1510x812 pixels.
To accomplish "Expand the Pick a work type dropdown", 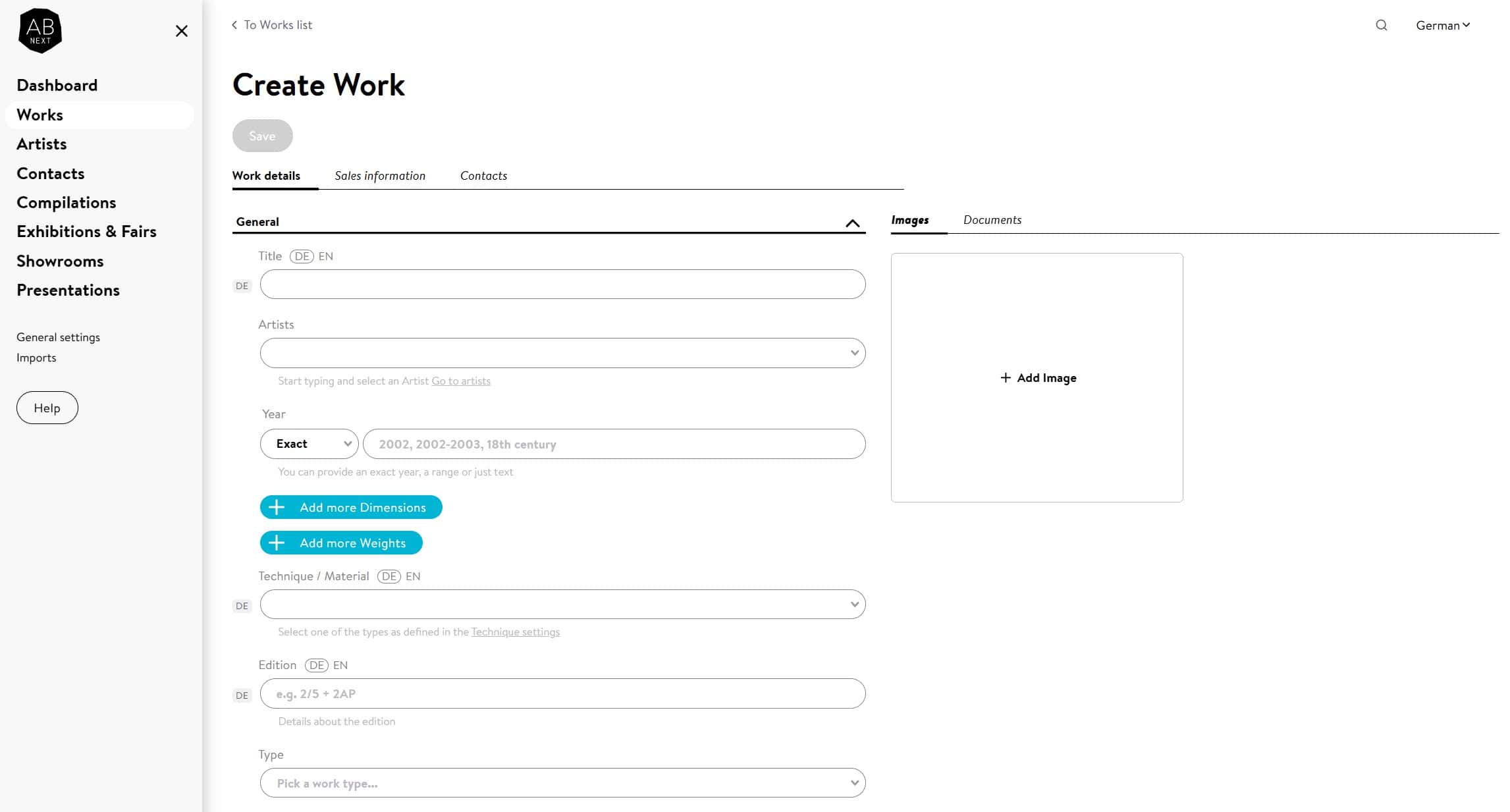I will 563,783.
